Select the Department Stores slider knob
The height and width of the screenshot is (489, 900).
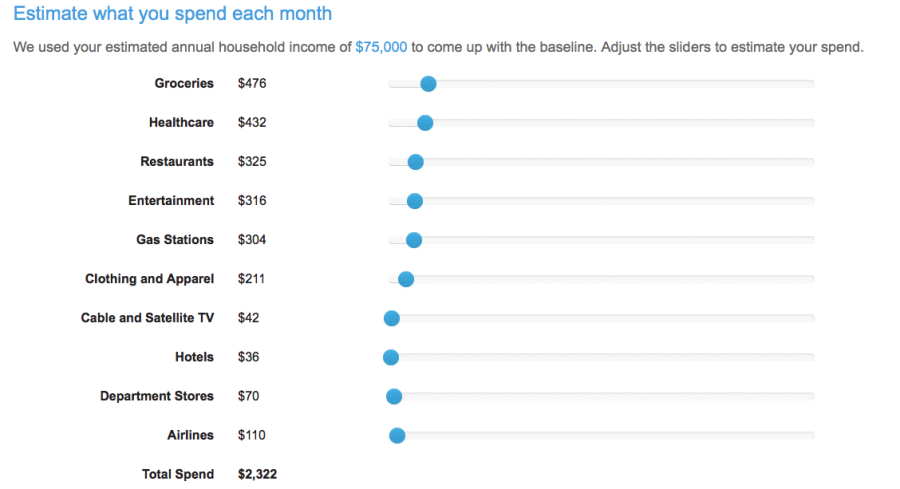[x=394, y=396]
